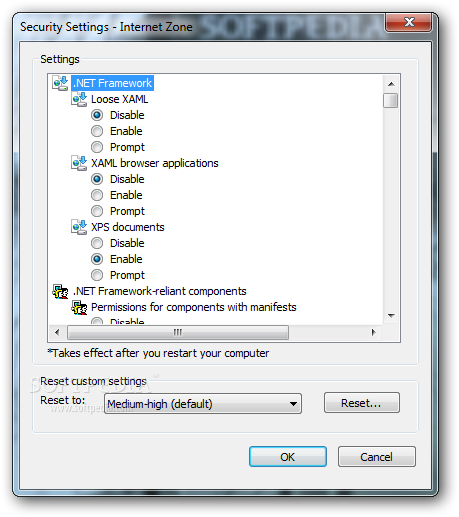
Task: Select Prompt under Loose XAML
Action: point(97,147)
